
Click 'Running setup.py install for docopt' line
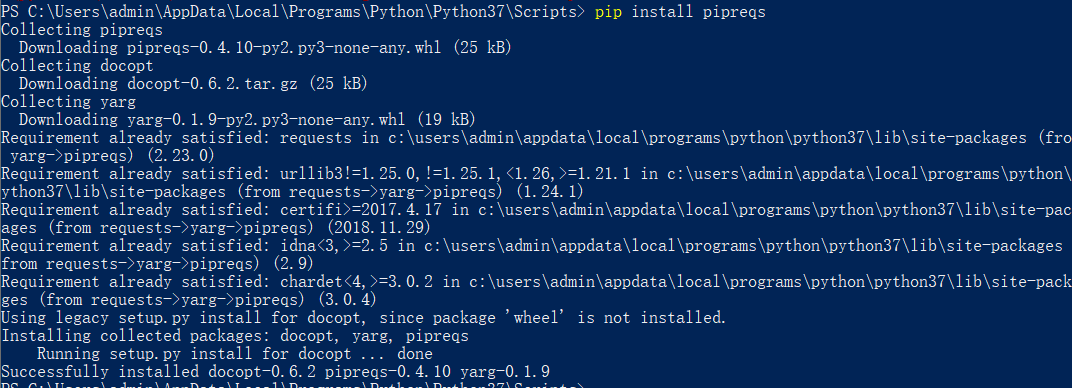tap(234, 354)
